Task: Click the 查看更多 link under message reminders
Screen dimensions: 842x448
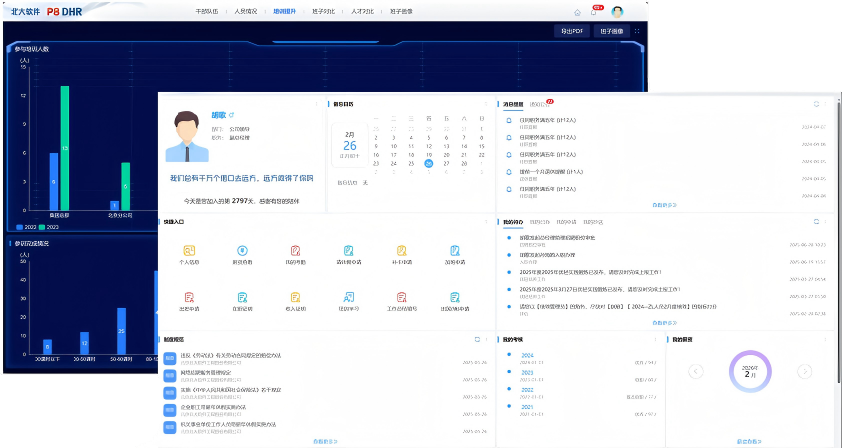Action: pyautogui.click(x=664, y=206)
